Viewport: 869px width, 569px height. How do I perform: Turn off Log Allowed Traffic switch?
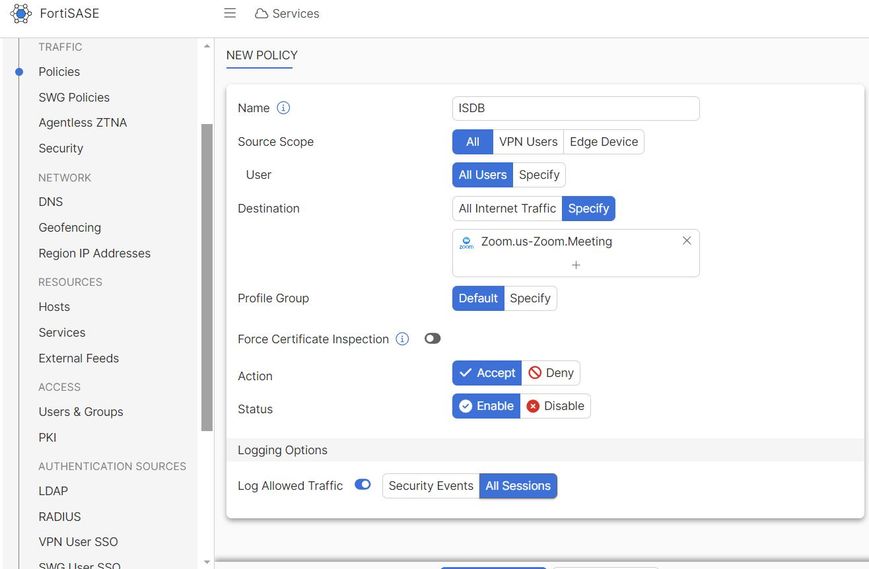[x=363, y=485]
